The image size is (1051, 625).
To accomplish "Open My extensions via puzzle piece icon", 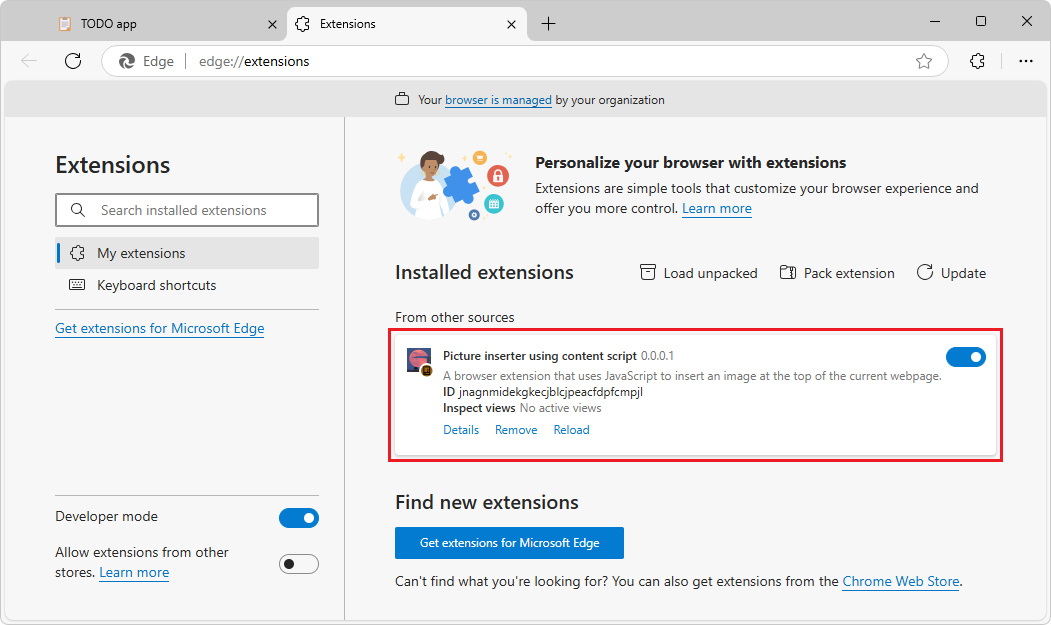I will tap(77, 253).
